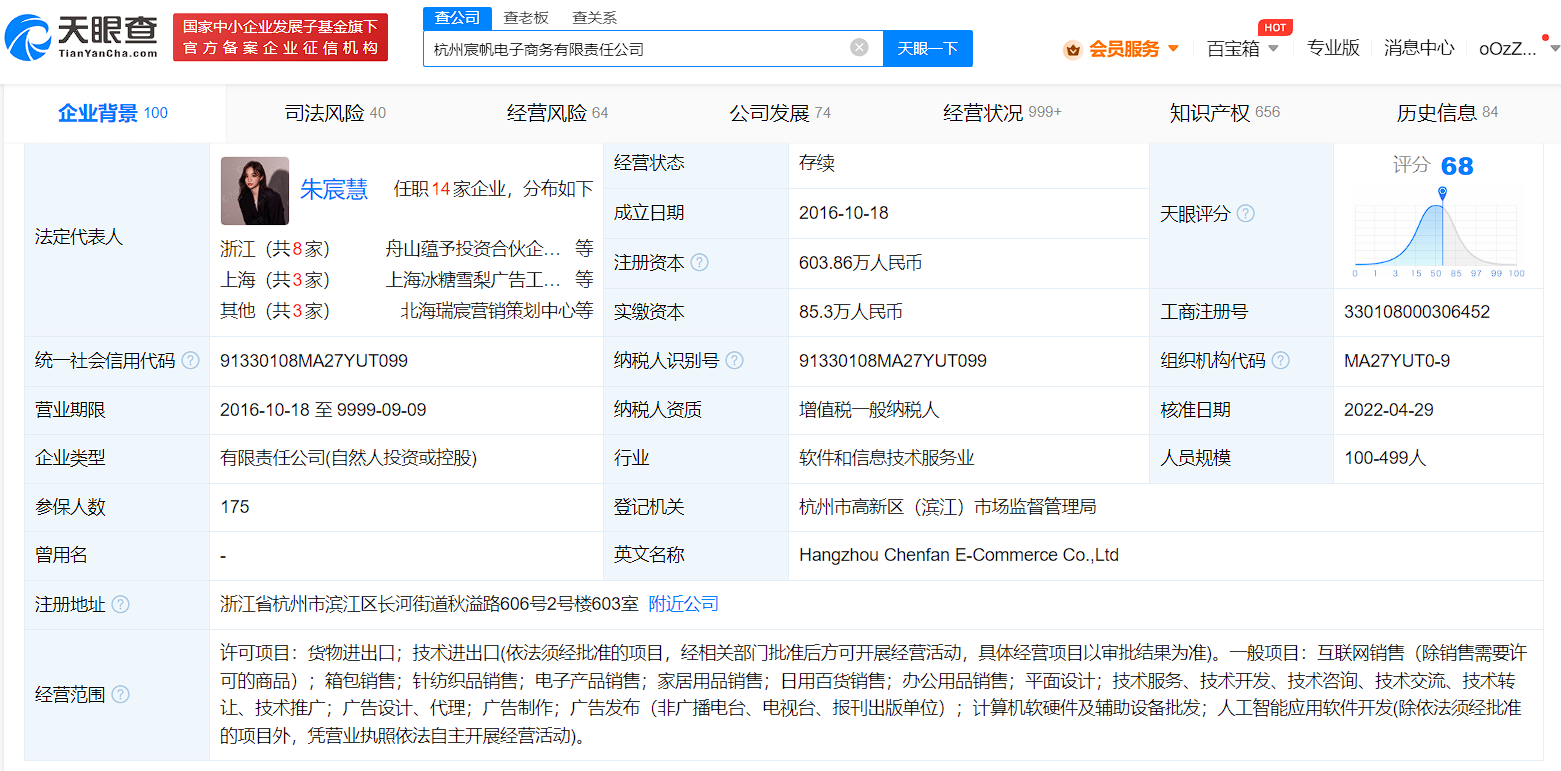Select the 查老板 search mode

(x=526, y=18)
